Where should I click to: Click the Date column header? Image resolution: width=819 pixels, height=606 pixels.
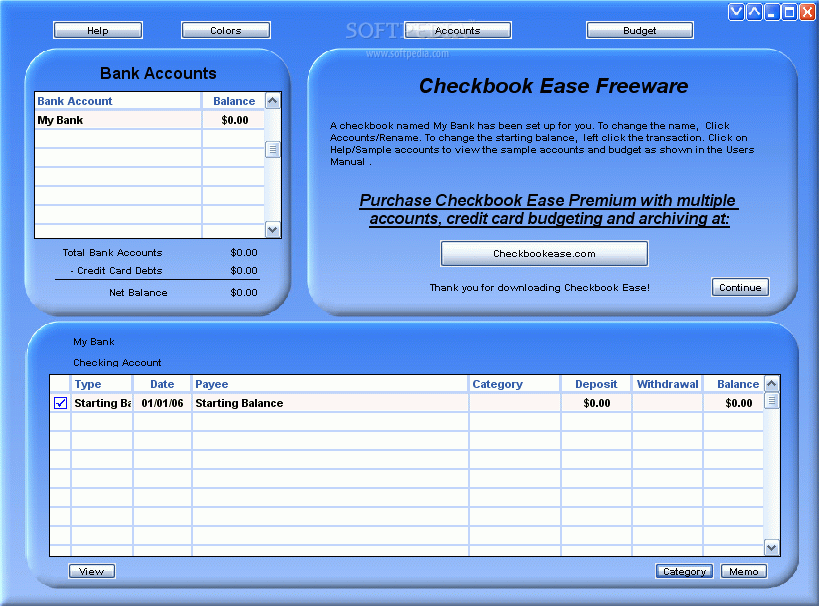(x=162, y=384)
